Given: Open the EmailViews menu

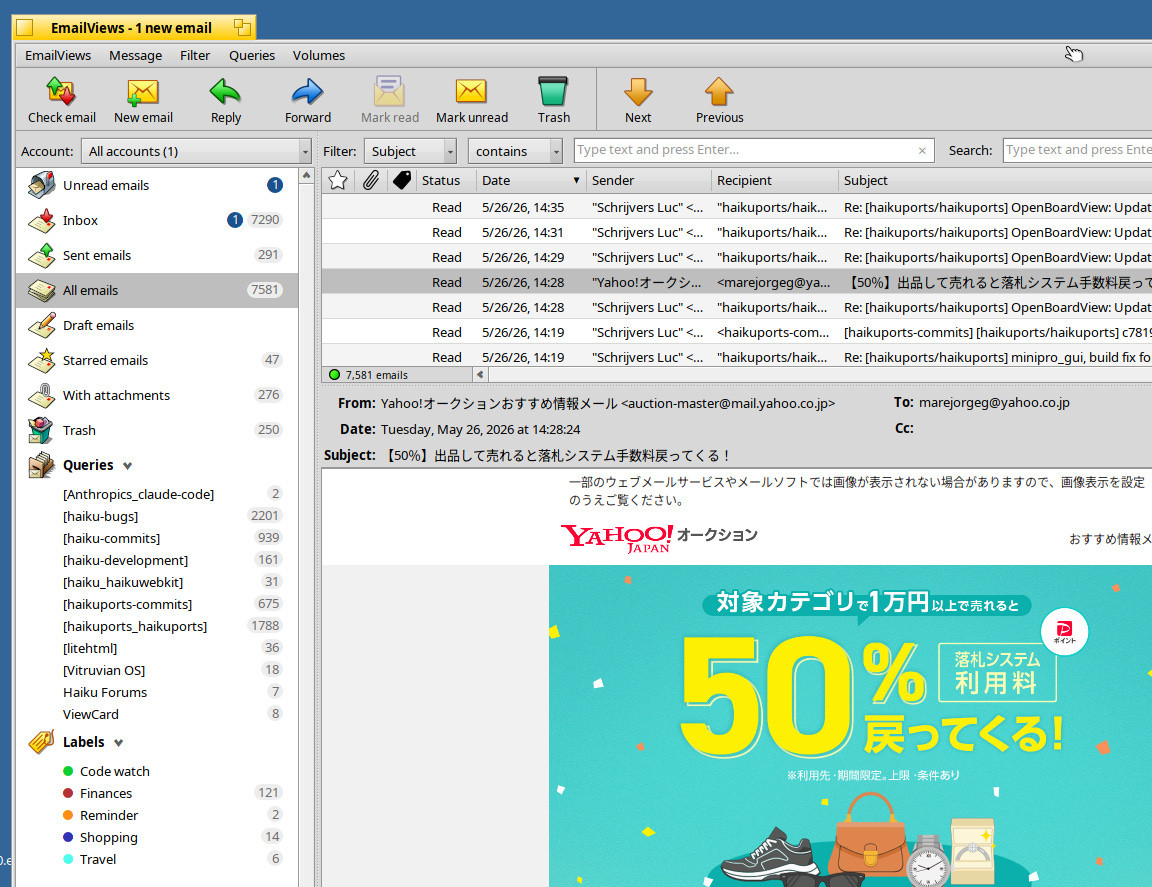Looking at the screenshot, I should (x=58, y=55).
